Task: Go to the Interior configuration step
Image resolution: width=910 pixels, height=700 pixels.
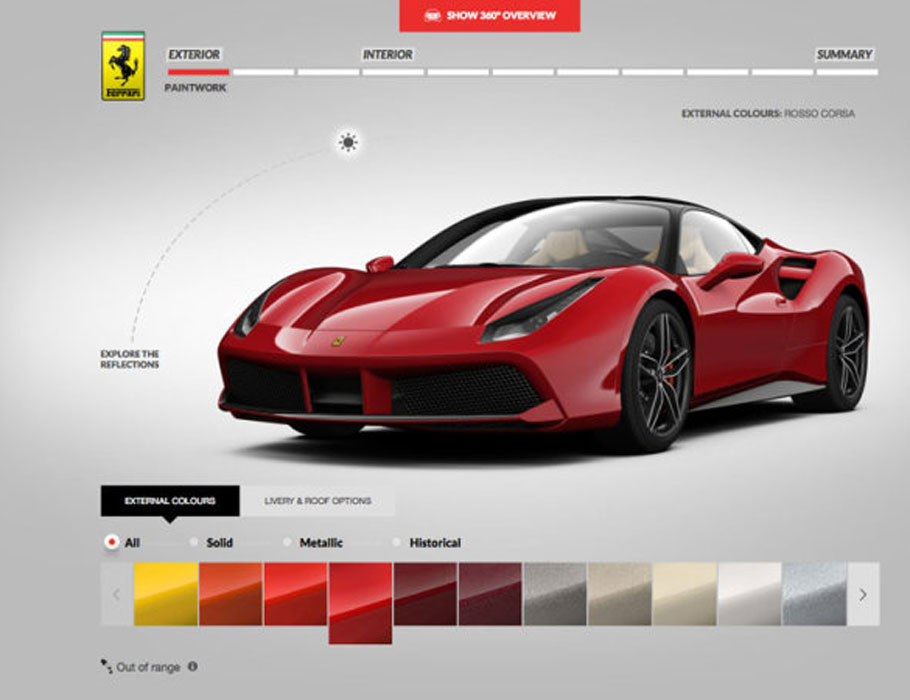Action: pyautogui.click(x=387, y=55)
